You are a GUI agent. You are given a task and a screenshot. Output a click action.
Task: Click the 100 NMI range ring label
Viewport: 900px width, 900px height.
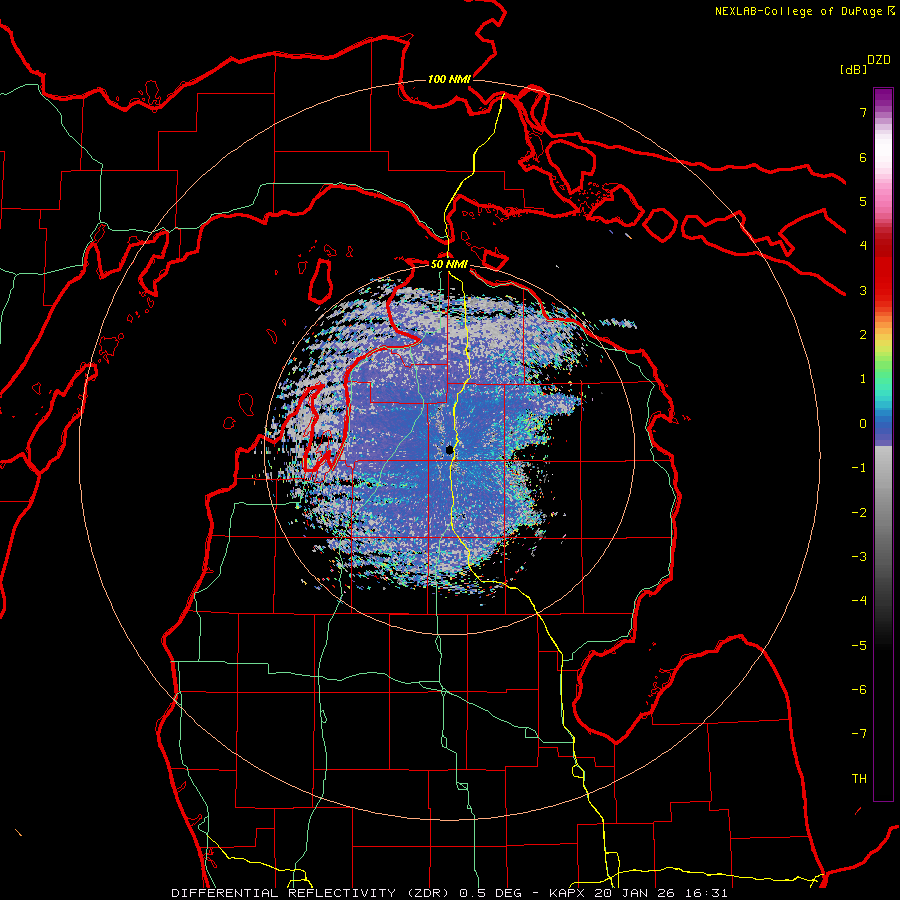(449, 79)
